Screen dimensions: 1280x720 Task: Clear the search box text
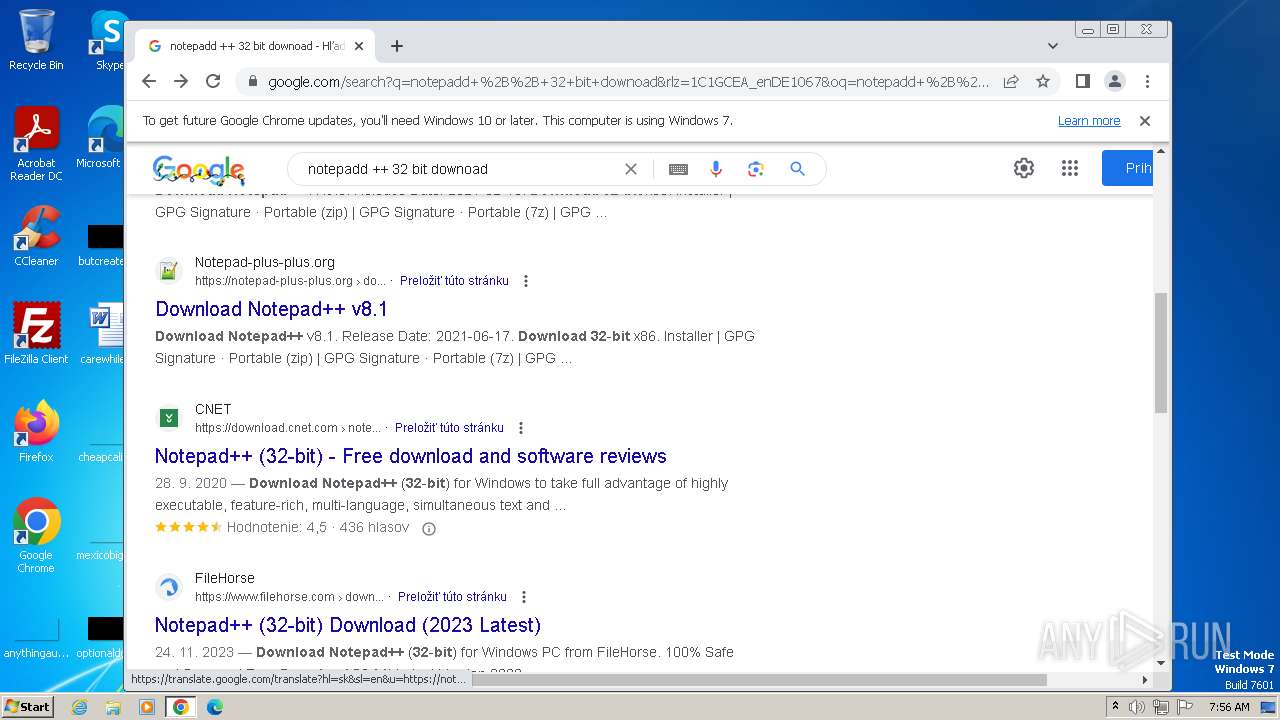pos(631,169)
